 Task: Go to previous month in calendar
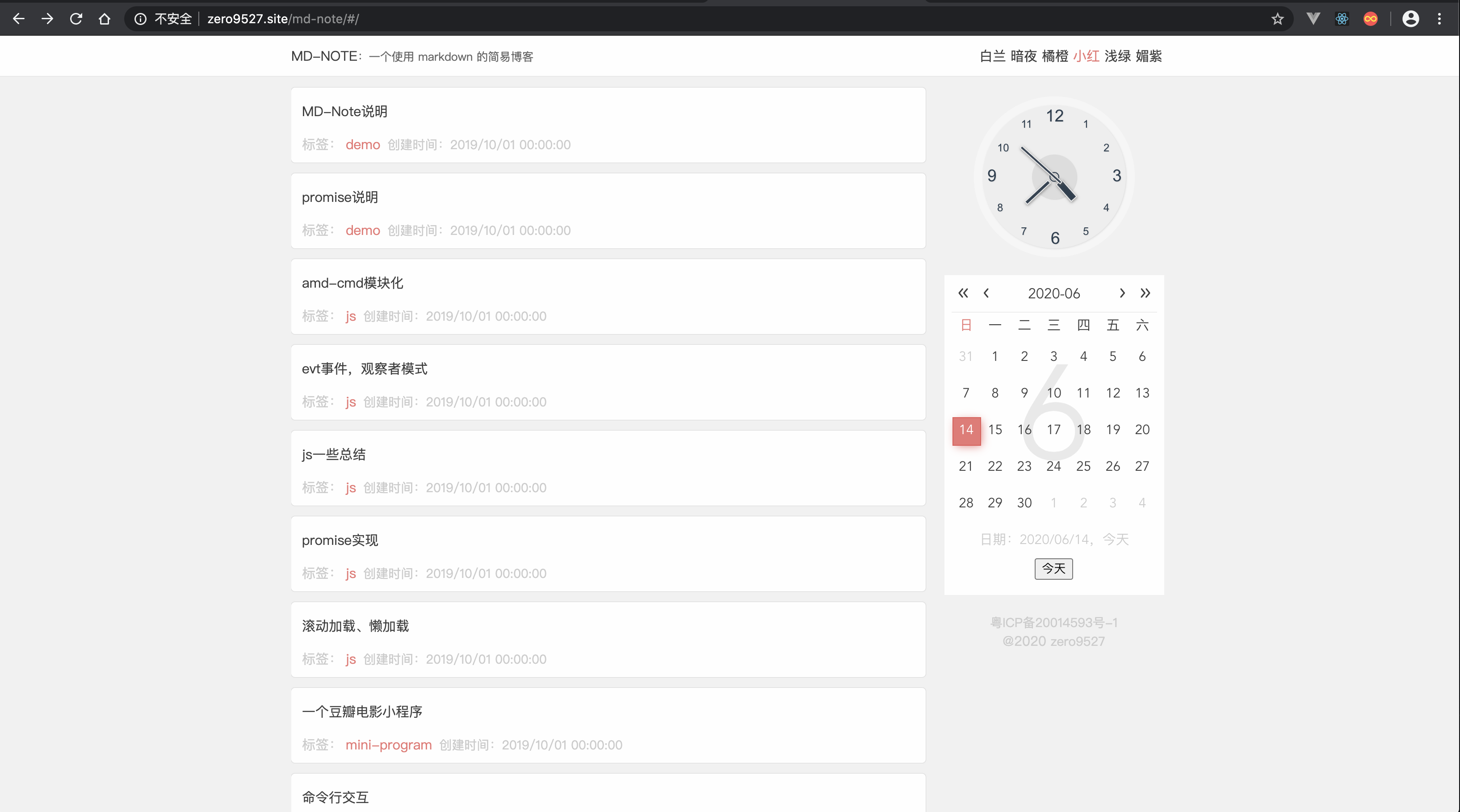pyautogui.click(x=986, y=293)
